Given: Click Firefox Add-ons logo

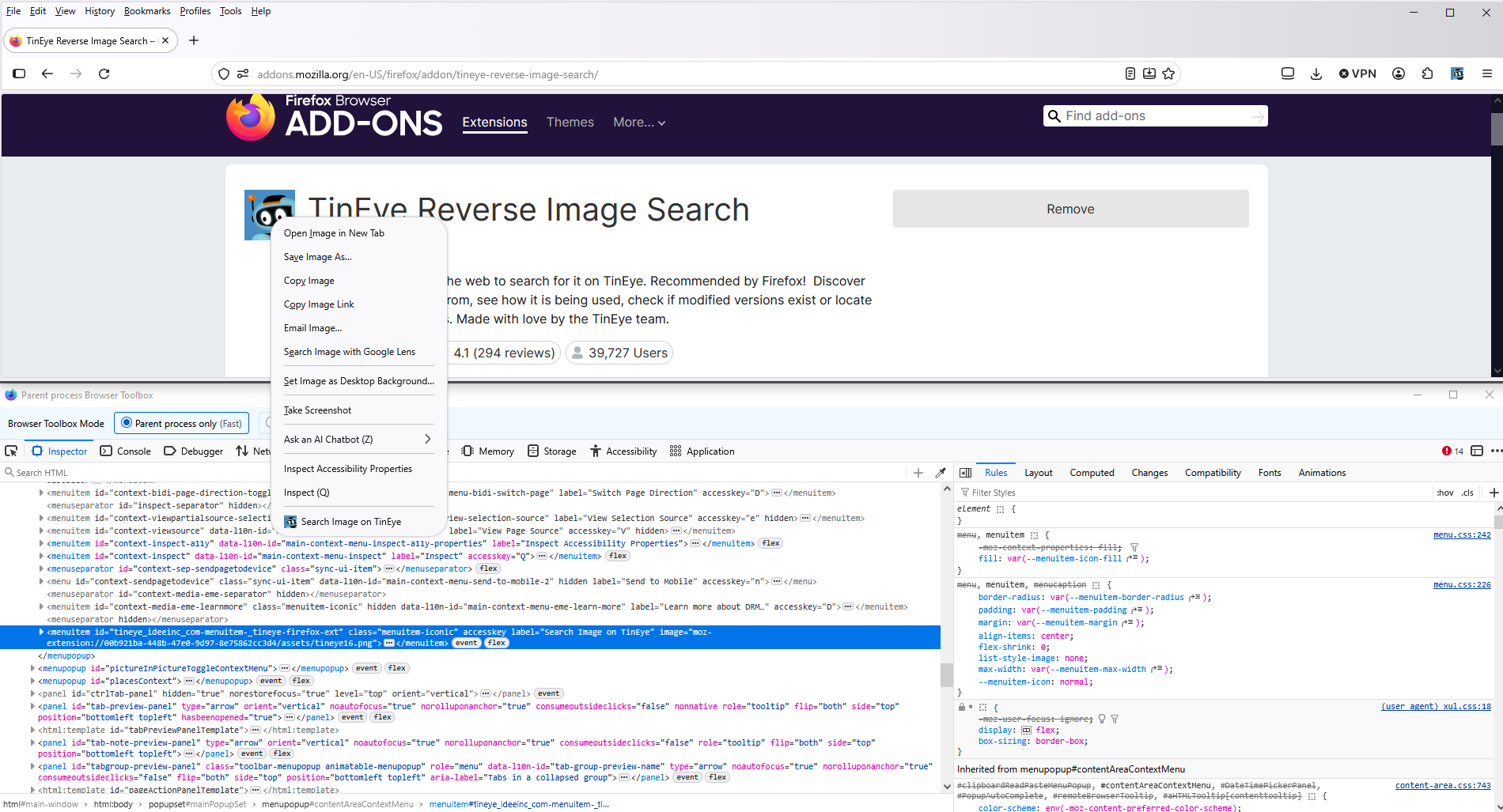Looking at the screenshot, I should 335,116.
